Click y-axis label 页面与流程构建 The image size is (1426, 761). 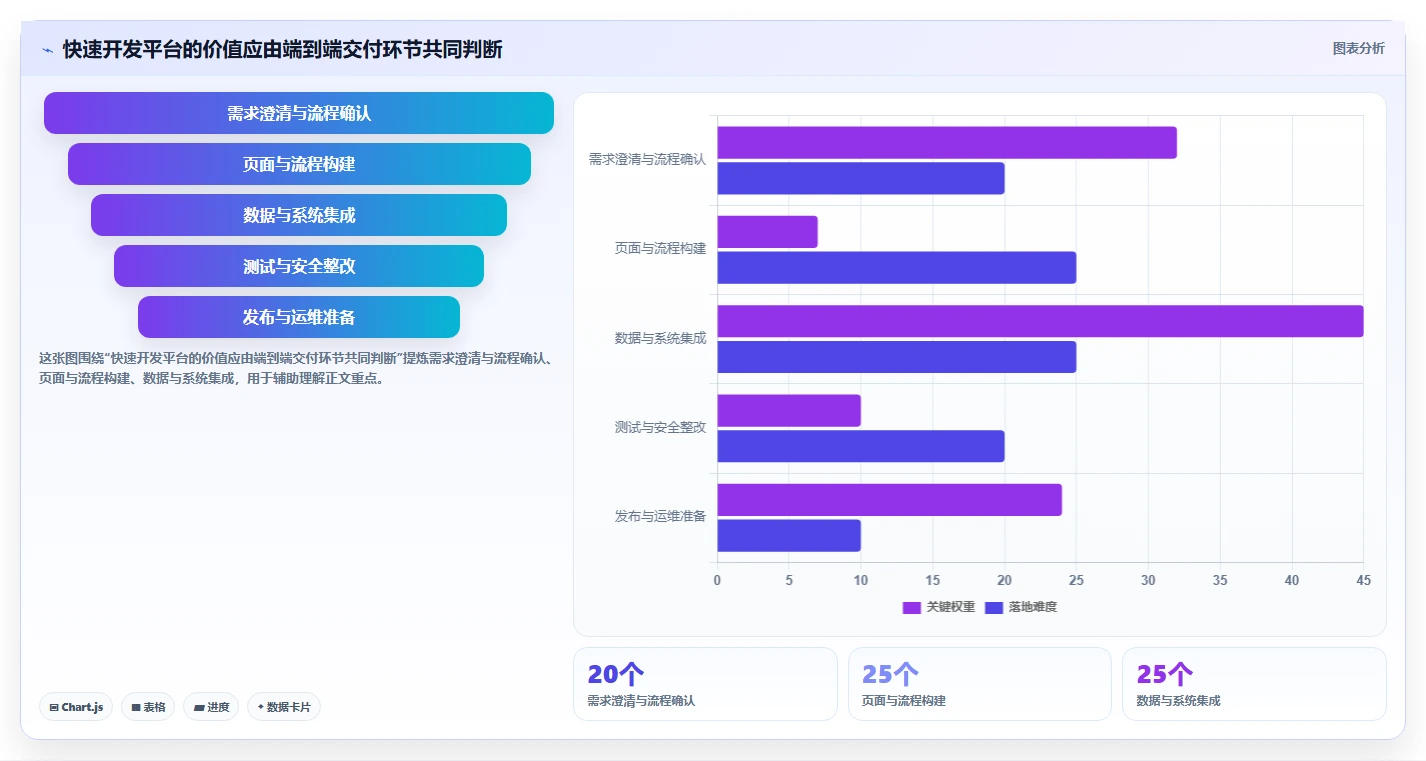click(x=660, y=248)
